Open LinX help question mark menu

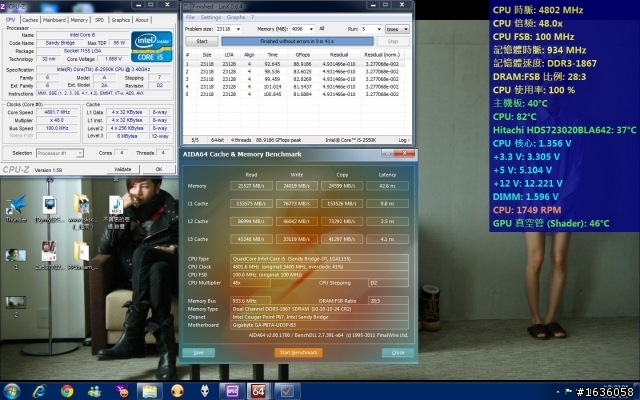tap(252, 17)
